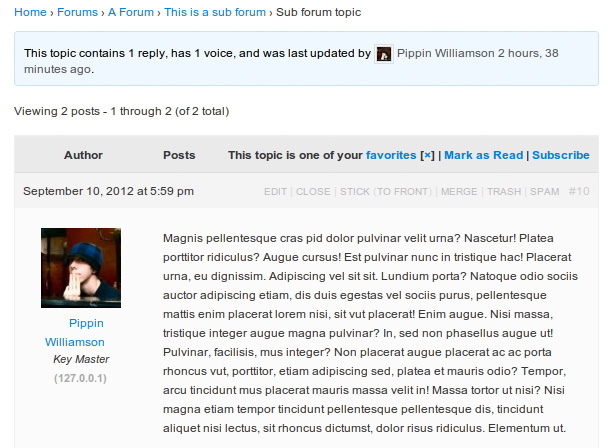Open This is a sub forum breadcrumb
The height and width of the screenshot is (448, 610).
pos(215,12)
